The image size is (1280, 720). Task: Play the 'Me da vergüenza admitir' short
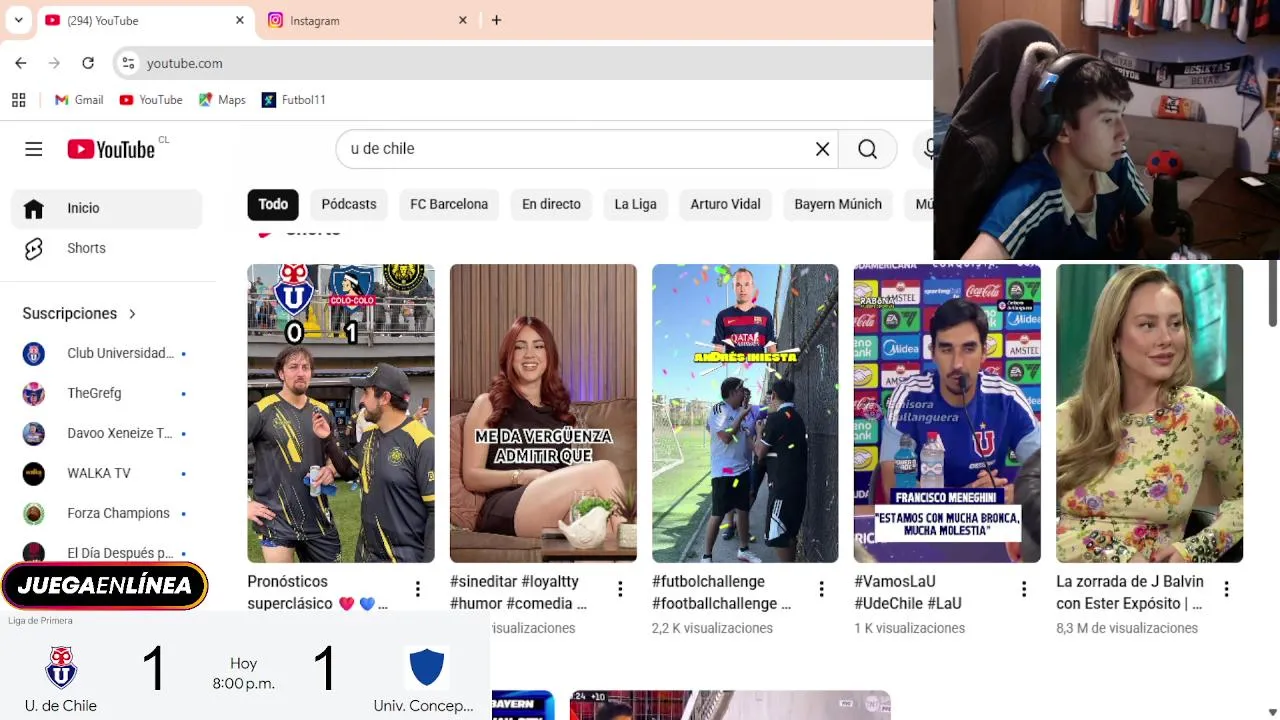coord(543,413)
